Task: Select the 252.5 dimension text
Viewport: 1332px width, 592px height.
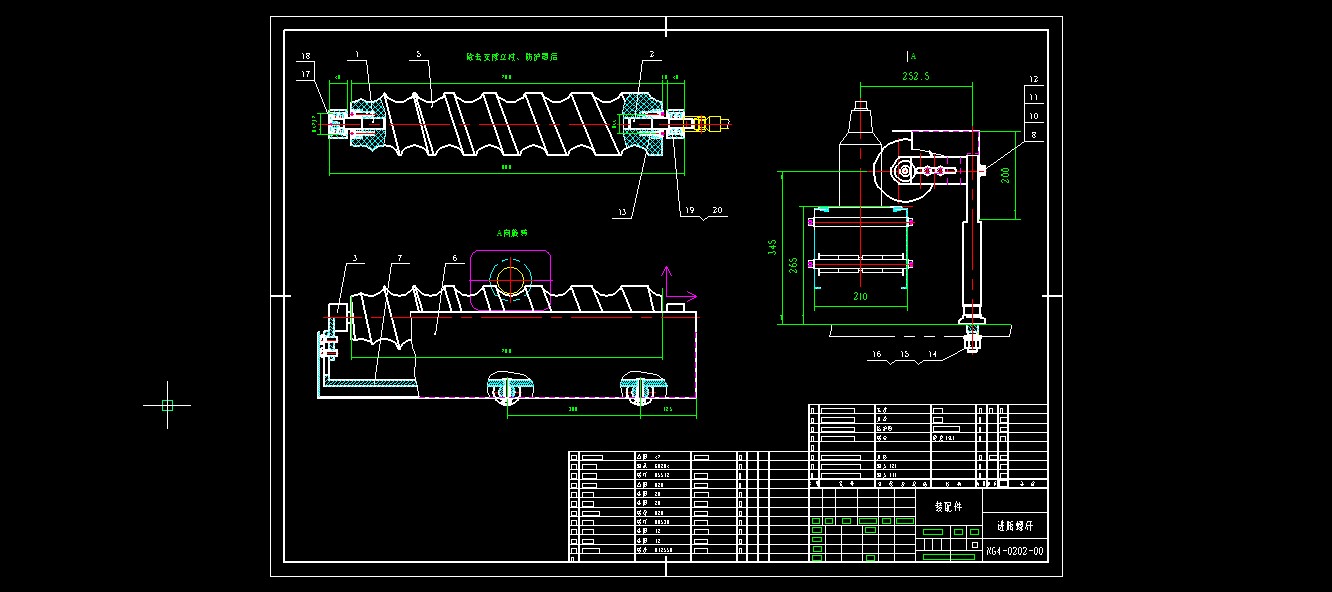Action: (x=917, y=76)
